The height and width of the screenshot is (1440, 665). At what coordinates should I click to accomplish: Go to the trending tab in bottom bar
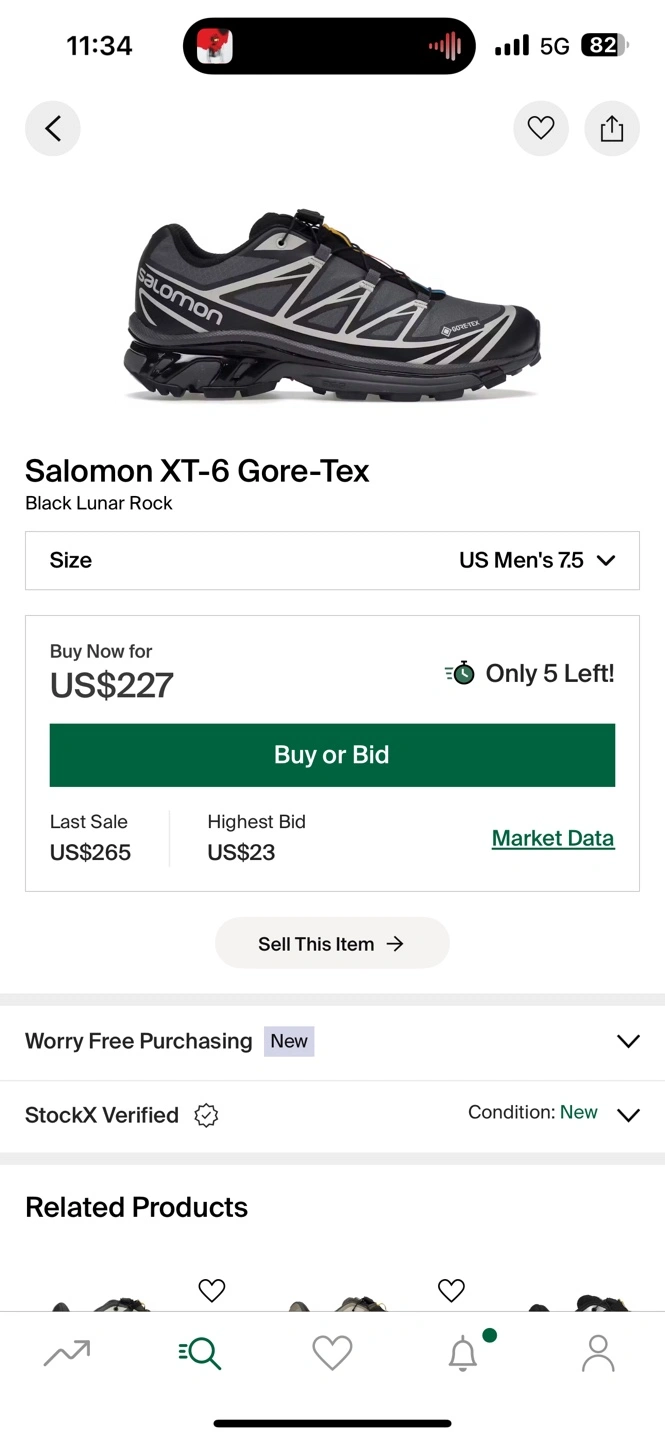pyautogui.click(x=67, y=1353)
